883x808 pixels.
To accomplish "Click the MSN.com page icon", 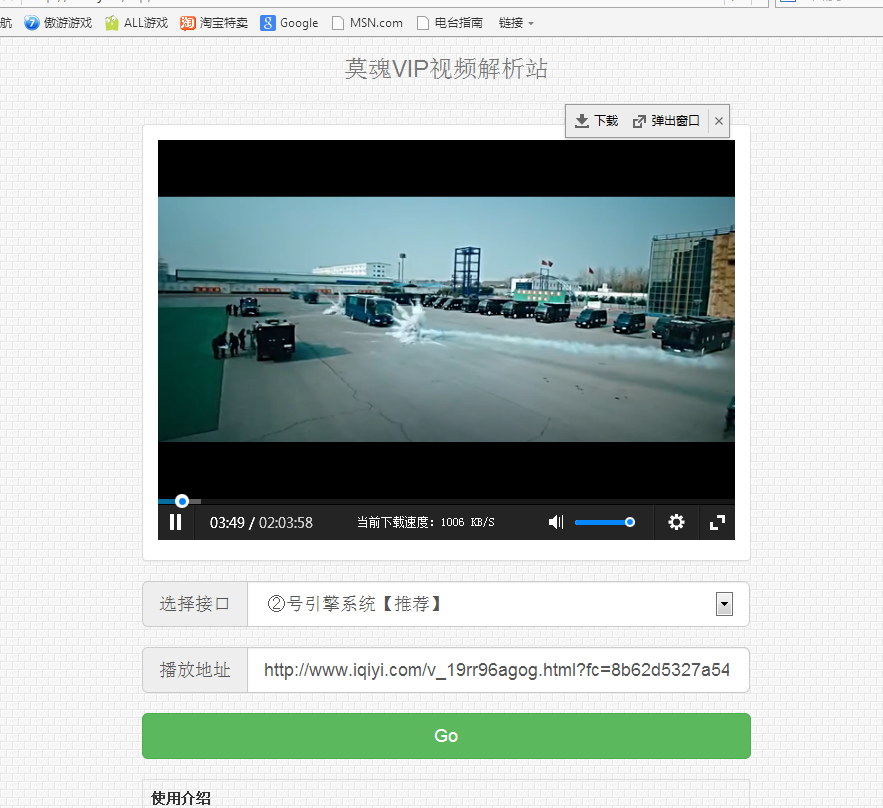I will click(338, 23).
